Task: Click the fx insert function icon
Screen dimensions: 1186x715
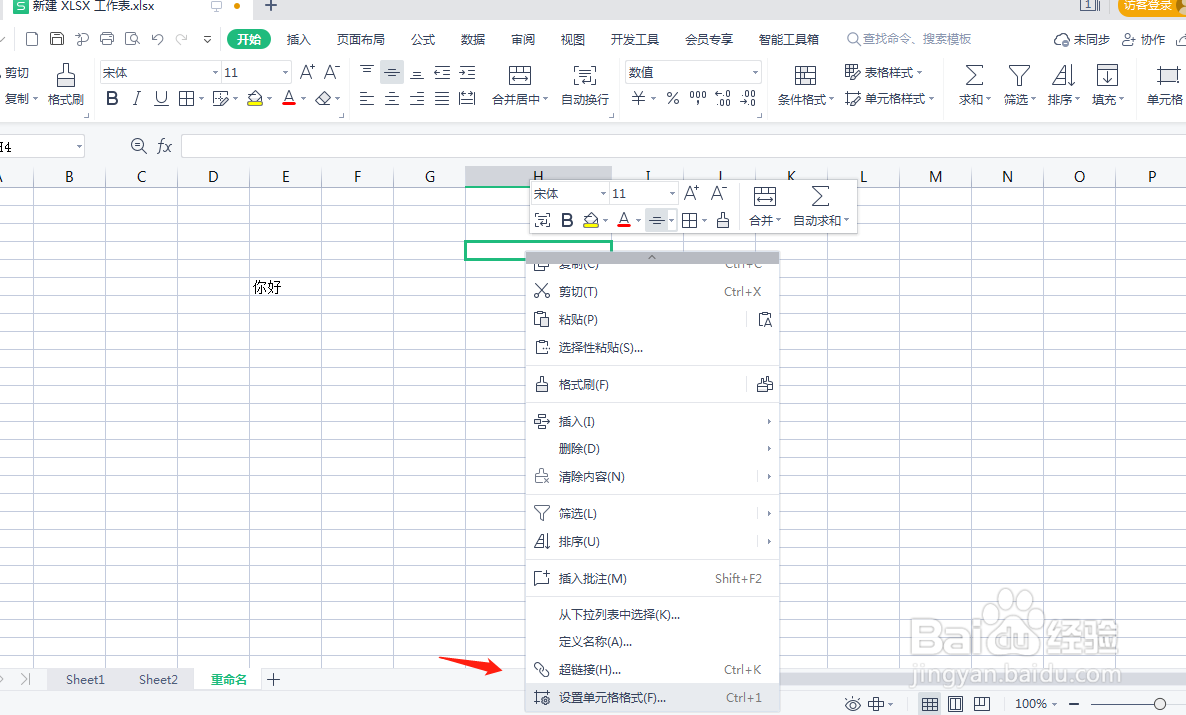Action: [x=162, y=145]
